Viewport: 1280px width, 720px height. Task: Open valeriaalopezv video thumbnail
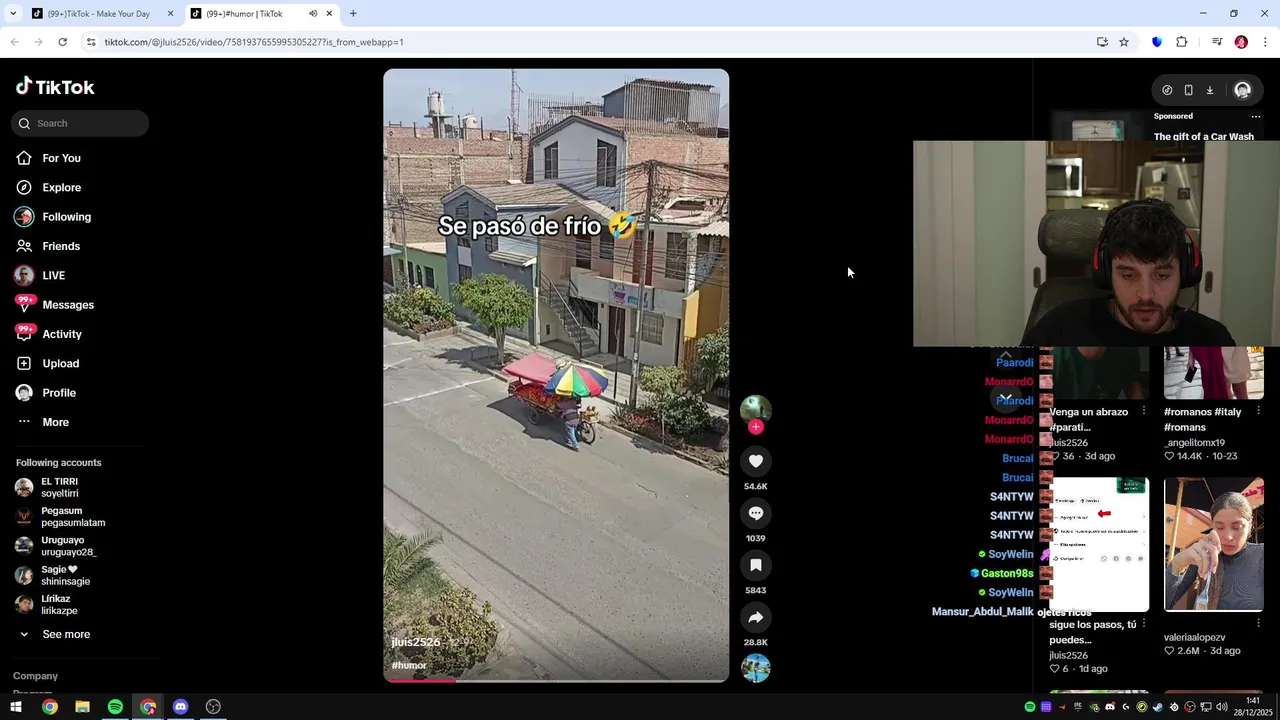[1214, 544]
